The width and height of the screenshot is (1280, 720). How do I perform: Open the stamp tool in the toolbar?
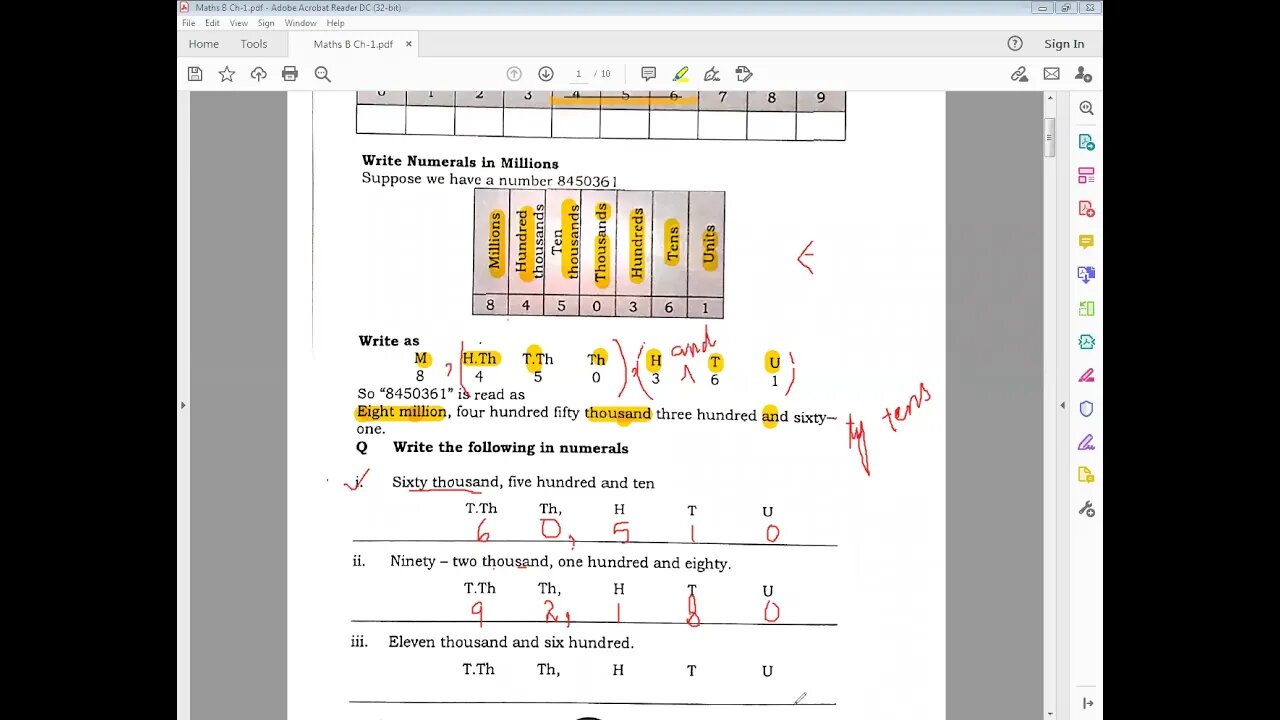click(x=743, y=74)
